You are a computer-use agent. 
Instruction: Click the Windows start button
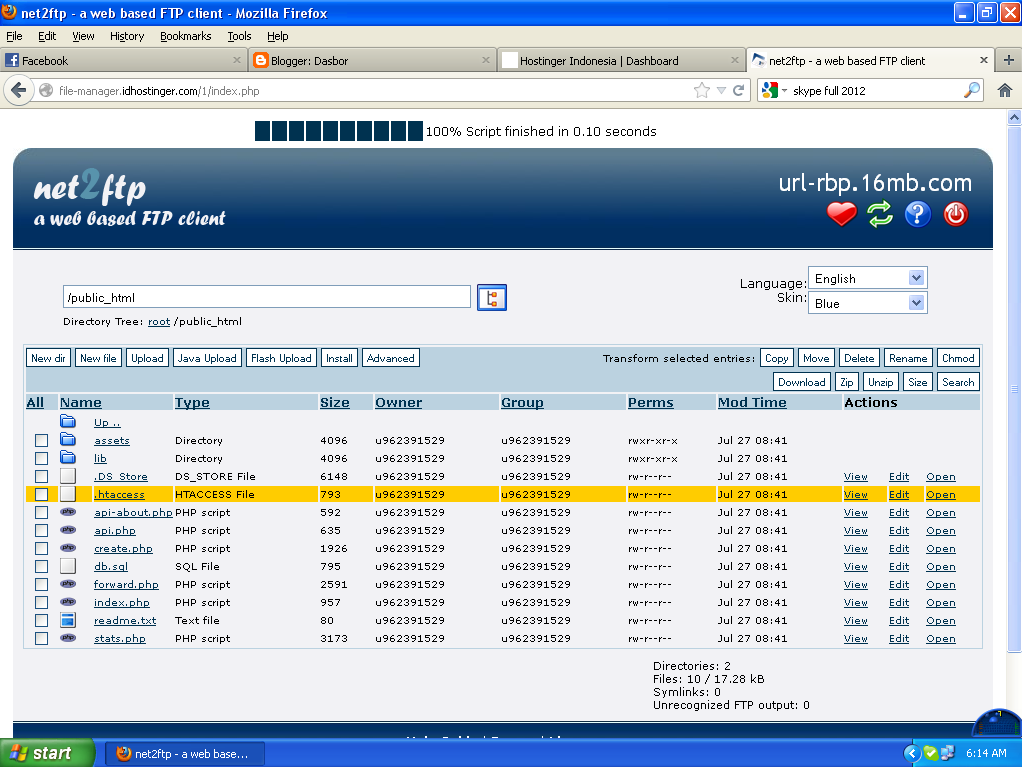click(47, 753)
